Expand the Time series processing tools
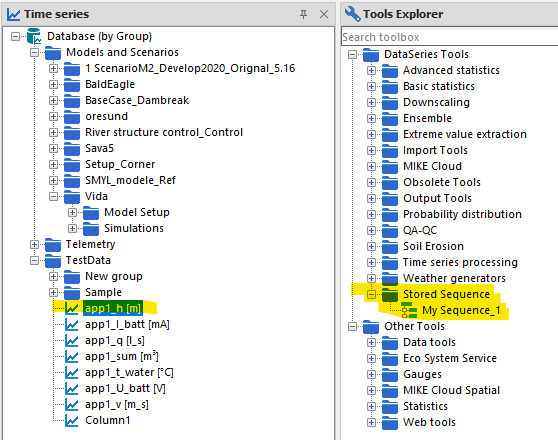This screenshot has width=558, height=440. [x=371, y=263]
